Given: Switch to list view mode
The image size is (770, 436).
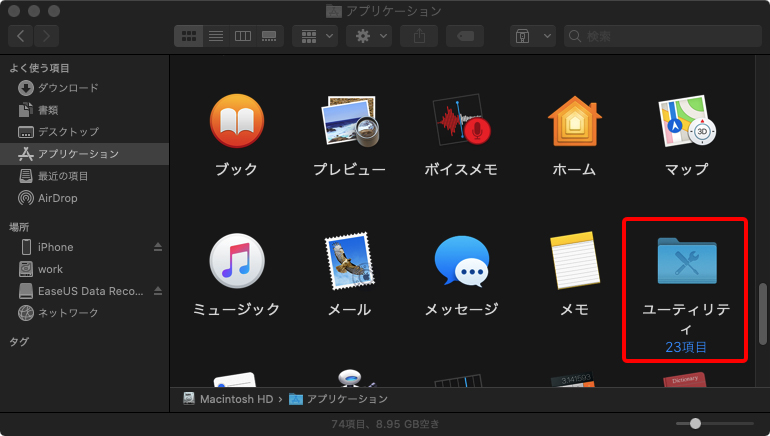Looking at the screenshot, I should coord(215,36).
